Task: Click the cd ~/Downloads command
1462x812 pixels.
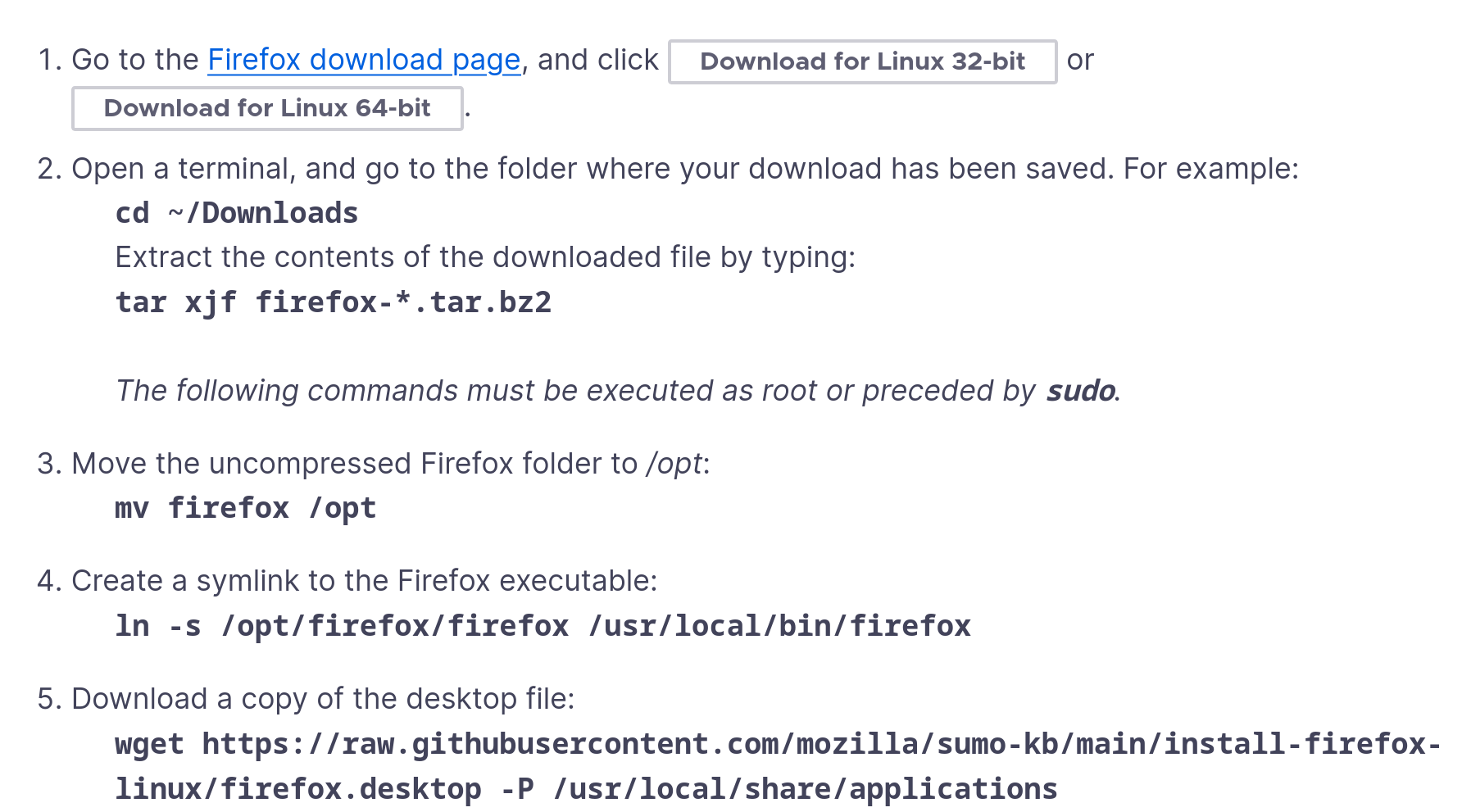Action: pyautogui.click(x=237, y=213)
